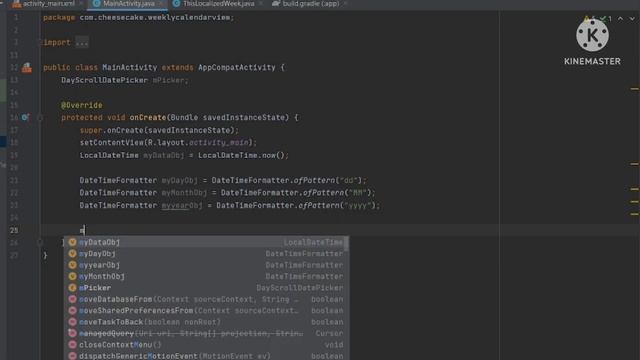
Task: Click line number 25 in the gutter
Action: (x=14, y=231)
